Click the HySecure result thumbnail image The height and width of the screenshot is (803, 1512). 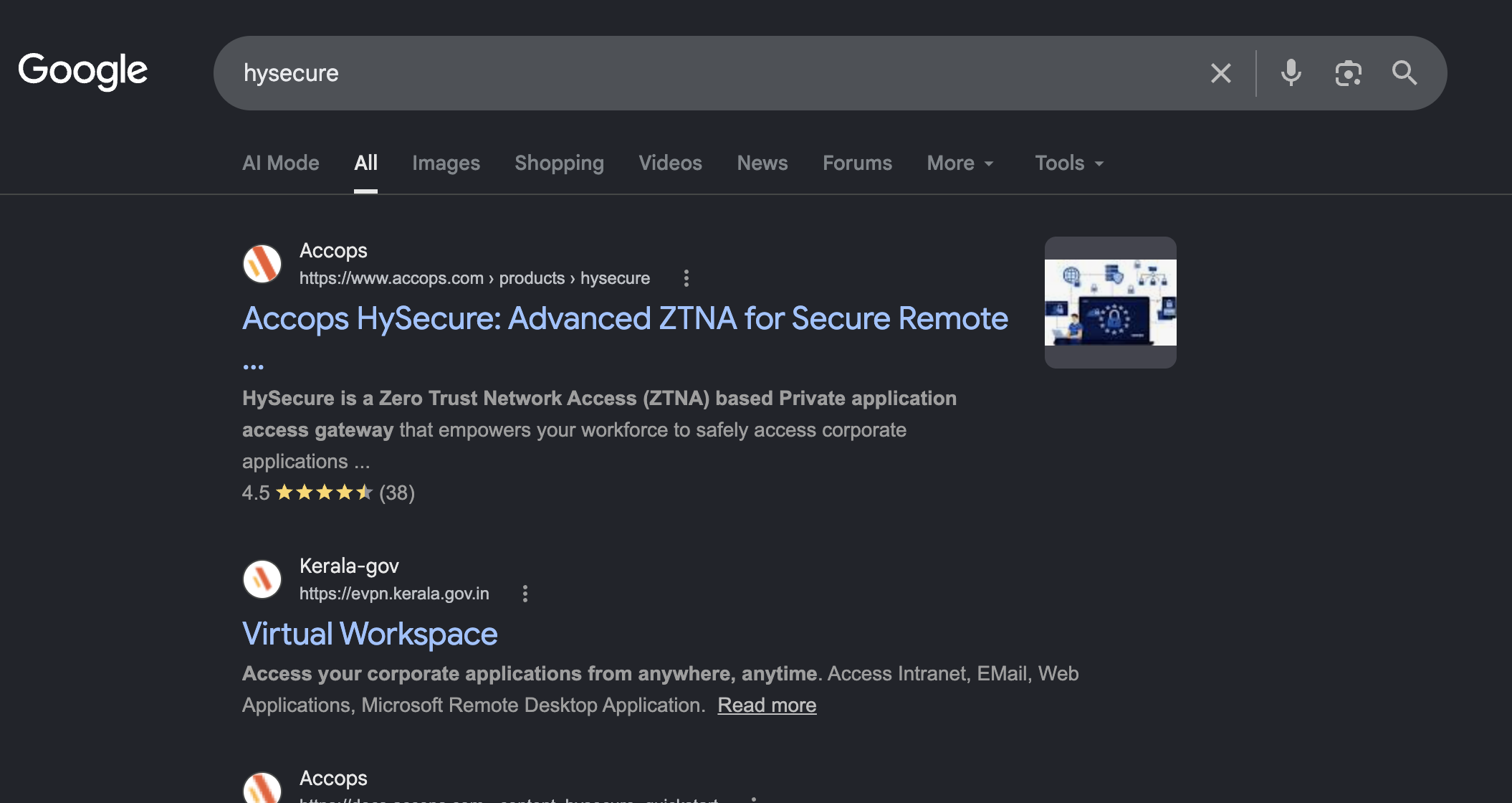pos(1110,303)
